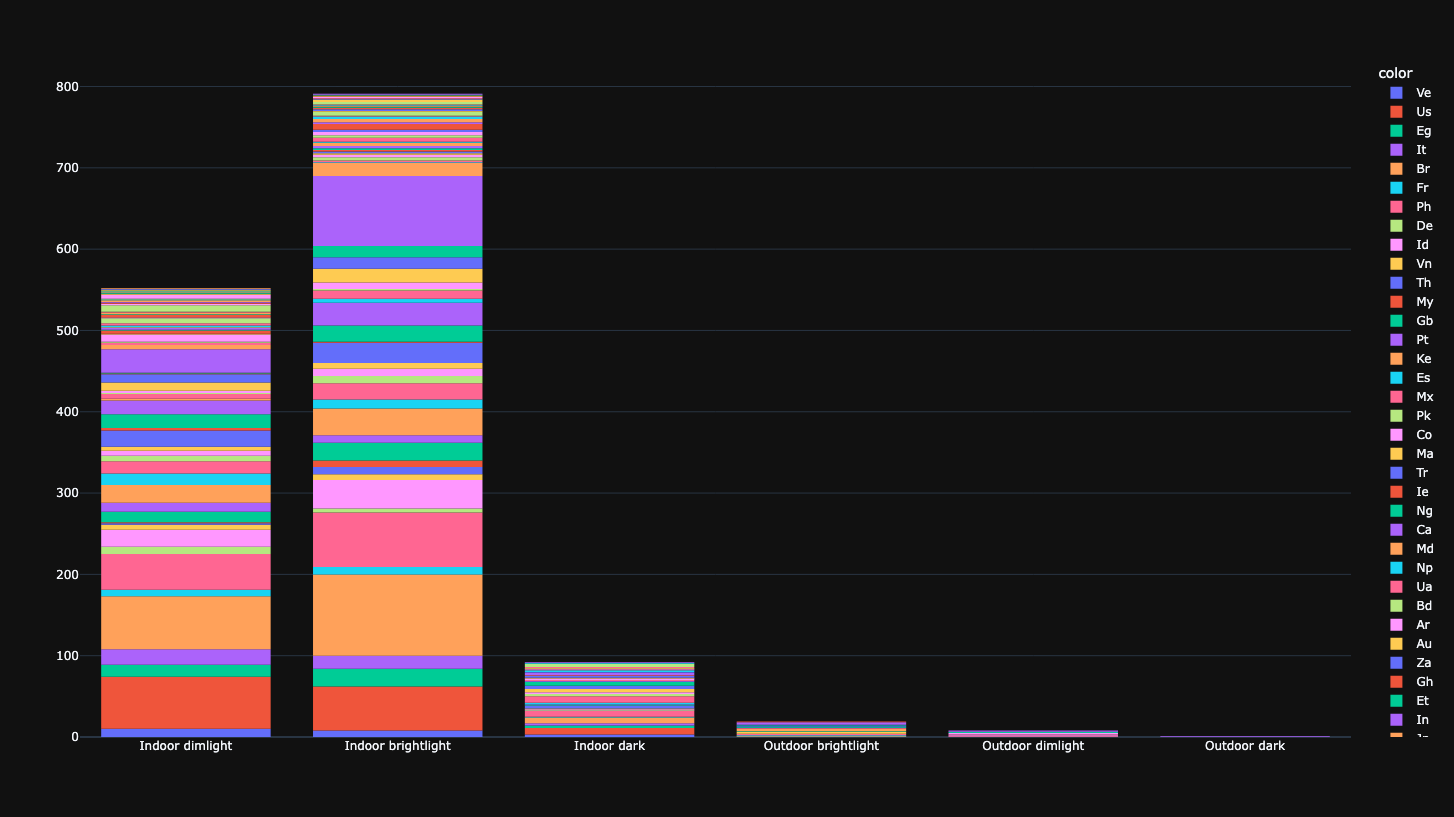Screen dimensions: 1454x817
Task: Hide the Ph series via legend
Action: [x=1411, y=207]
